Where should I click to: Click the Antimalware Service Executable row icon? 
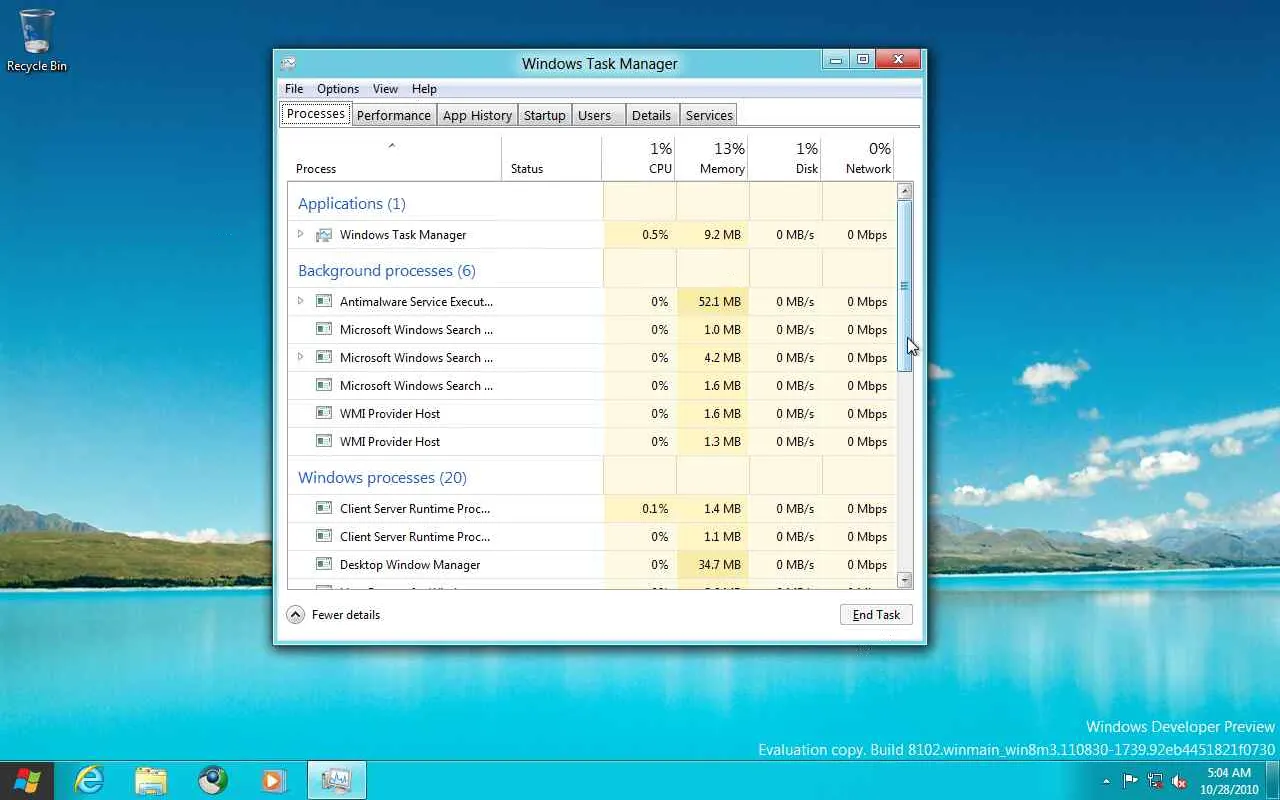(323, 301)
